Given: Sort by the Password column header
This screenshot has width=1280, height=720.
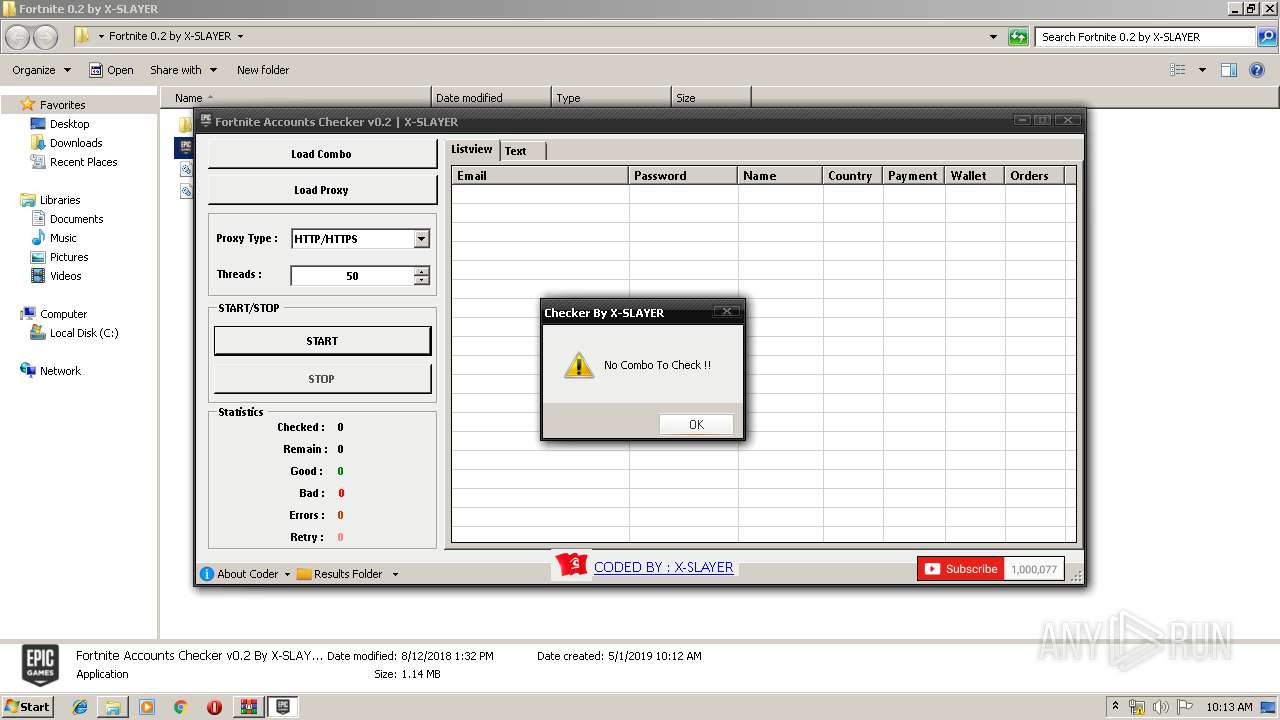Looking at the screenshot, I should pyautogui.click(x=684, y=175).
